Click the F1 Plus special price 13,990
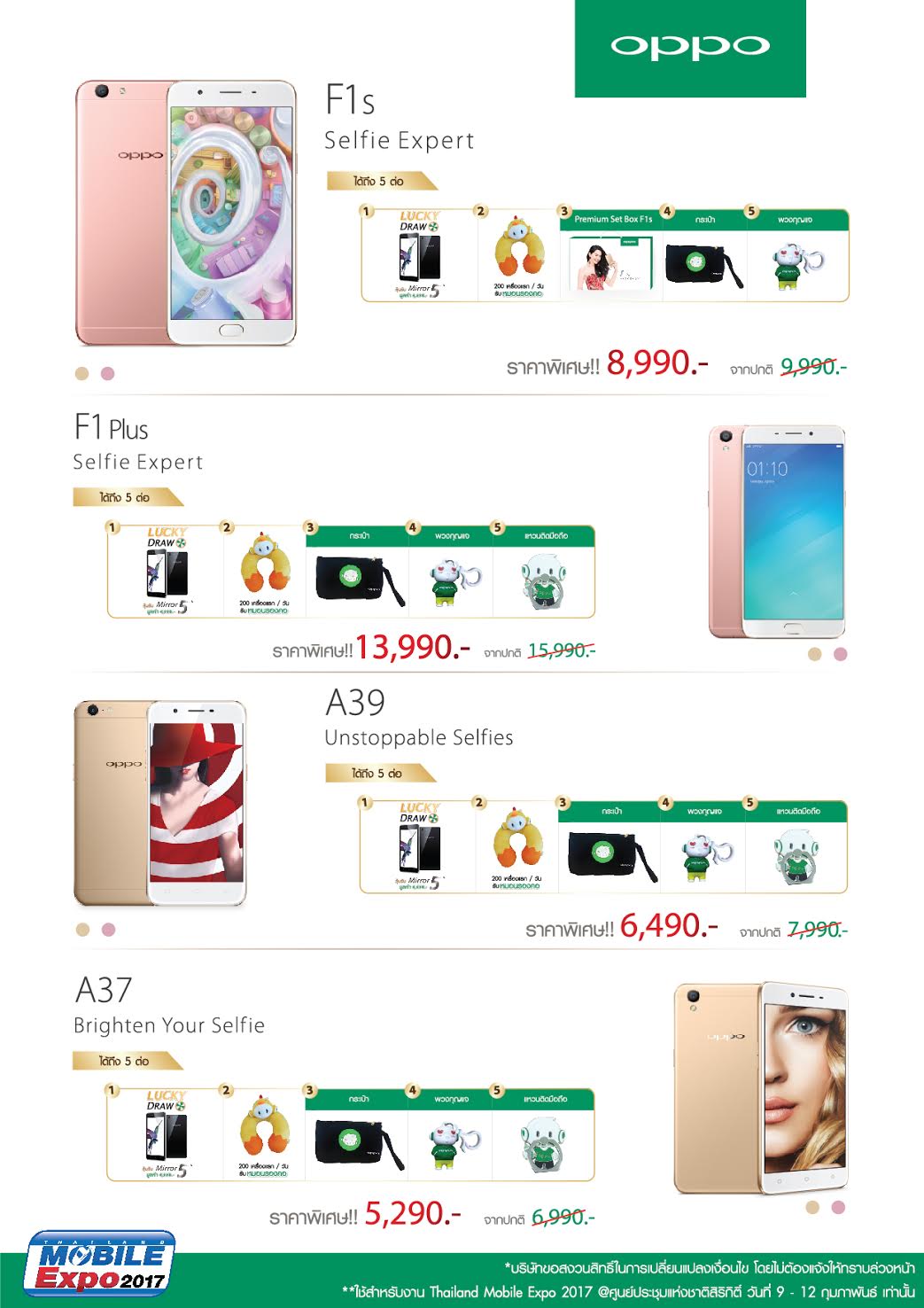The height and width of the screenshot is (1308, 924). (412, 648)
